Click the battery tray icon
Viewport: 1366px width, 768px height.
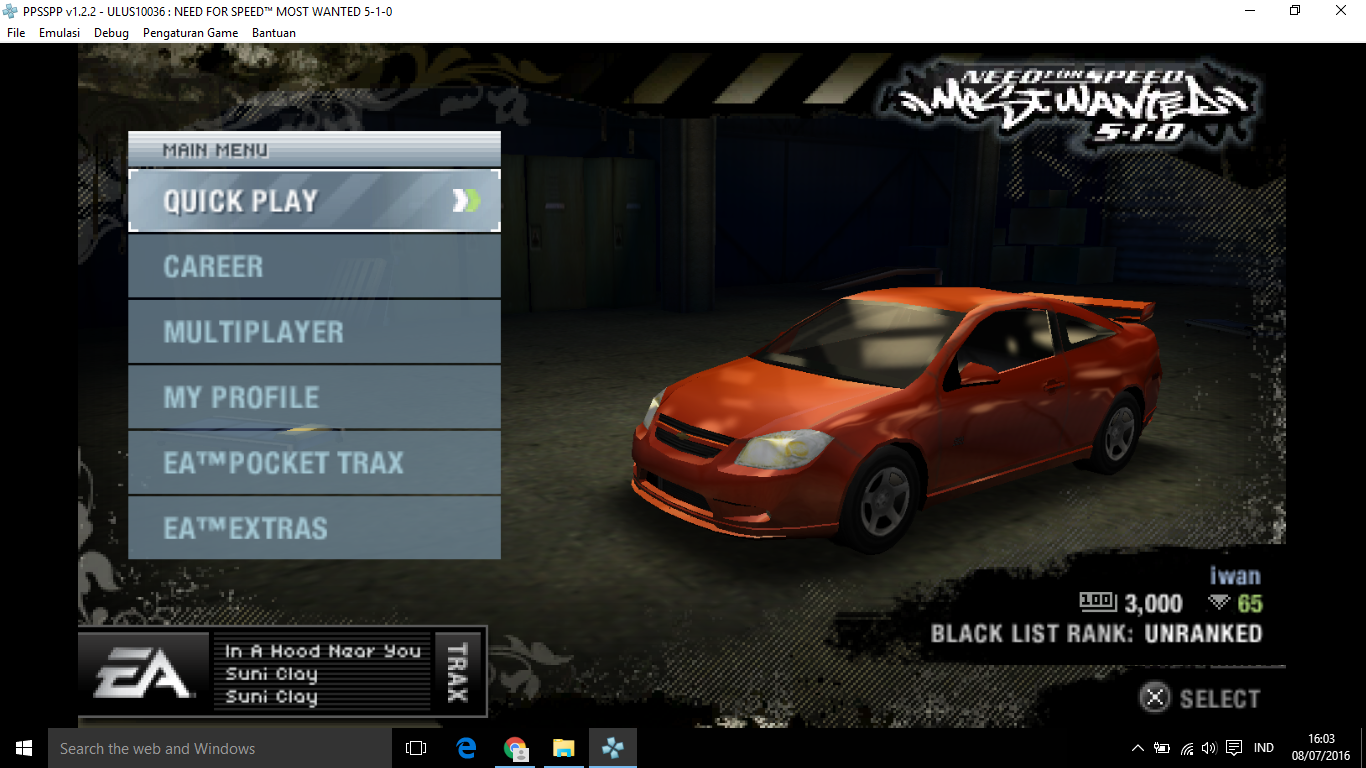(1162, 748)
